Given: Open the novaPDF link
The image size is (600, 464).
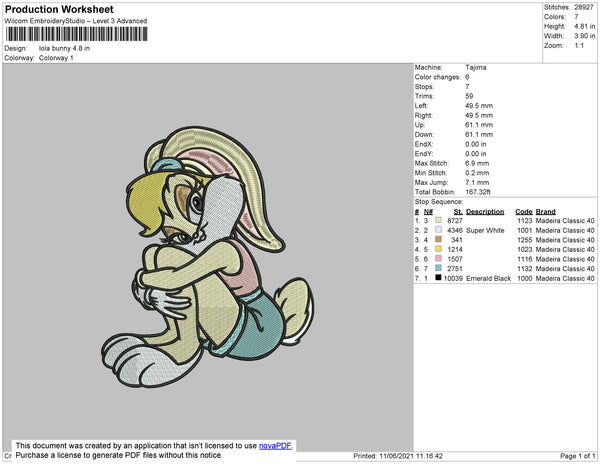Looking at the screenshot, I should click(275, 446).
